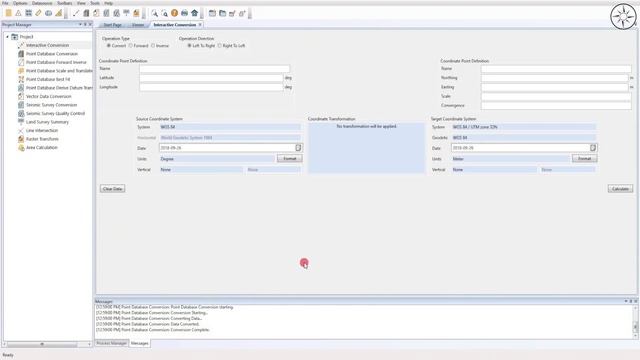Viewport: 640px width, 360px height.
Task: Open the Project Manager panel dropdown arrow
Action: point(80,24)
